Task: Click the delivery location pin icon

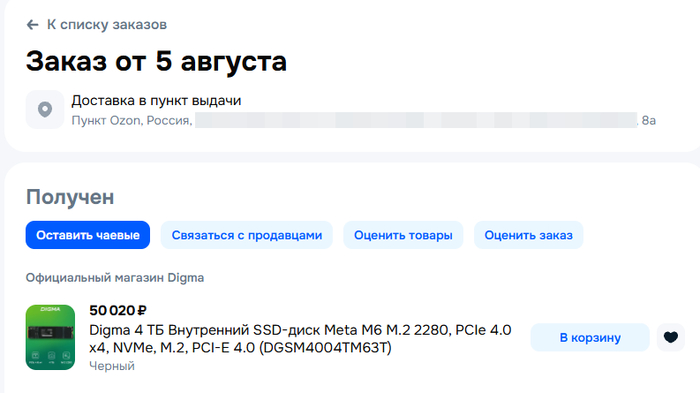Action: pyautogui.click(x=45, y=109)
